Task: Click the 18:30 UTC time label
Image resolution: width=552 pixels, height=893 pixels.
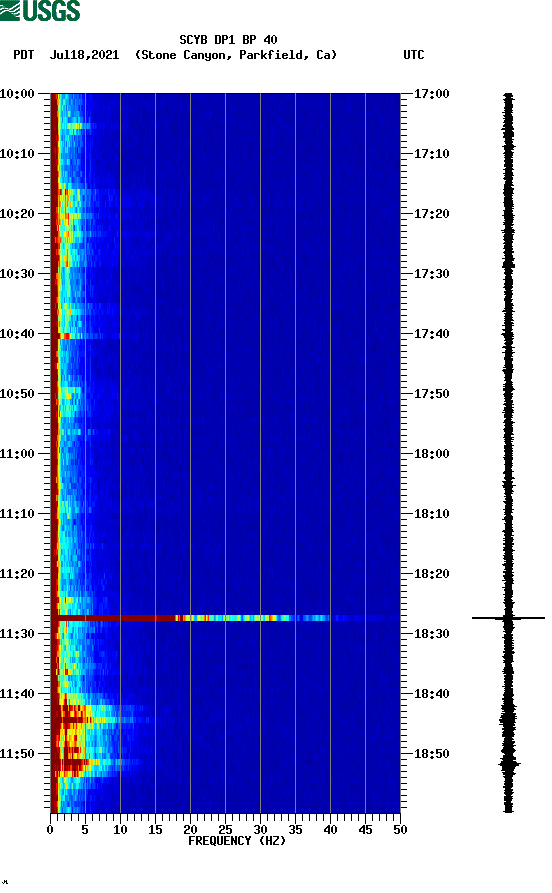Action: (x=431, y=634)
